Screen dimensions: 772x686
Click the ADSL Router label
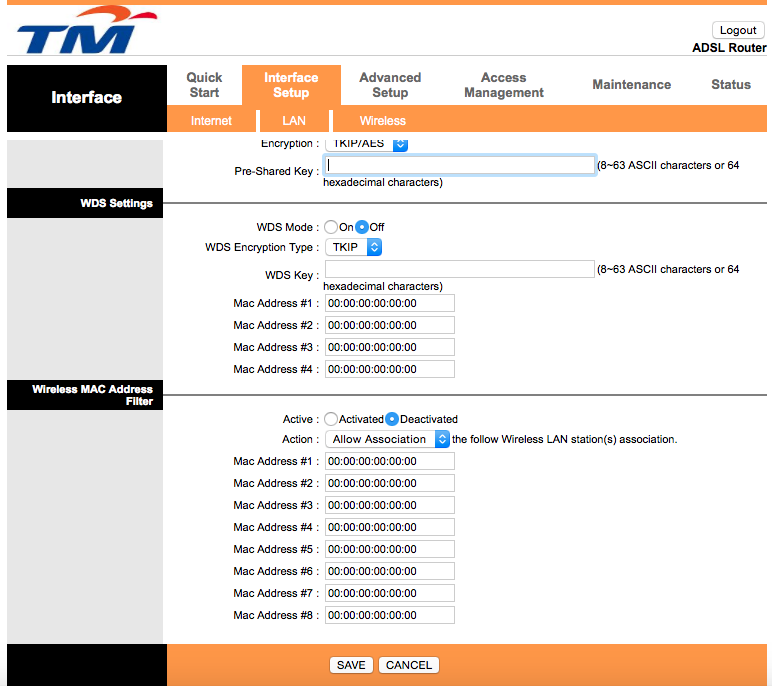click(729, 48)
